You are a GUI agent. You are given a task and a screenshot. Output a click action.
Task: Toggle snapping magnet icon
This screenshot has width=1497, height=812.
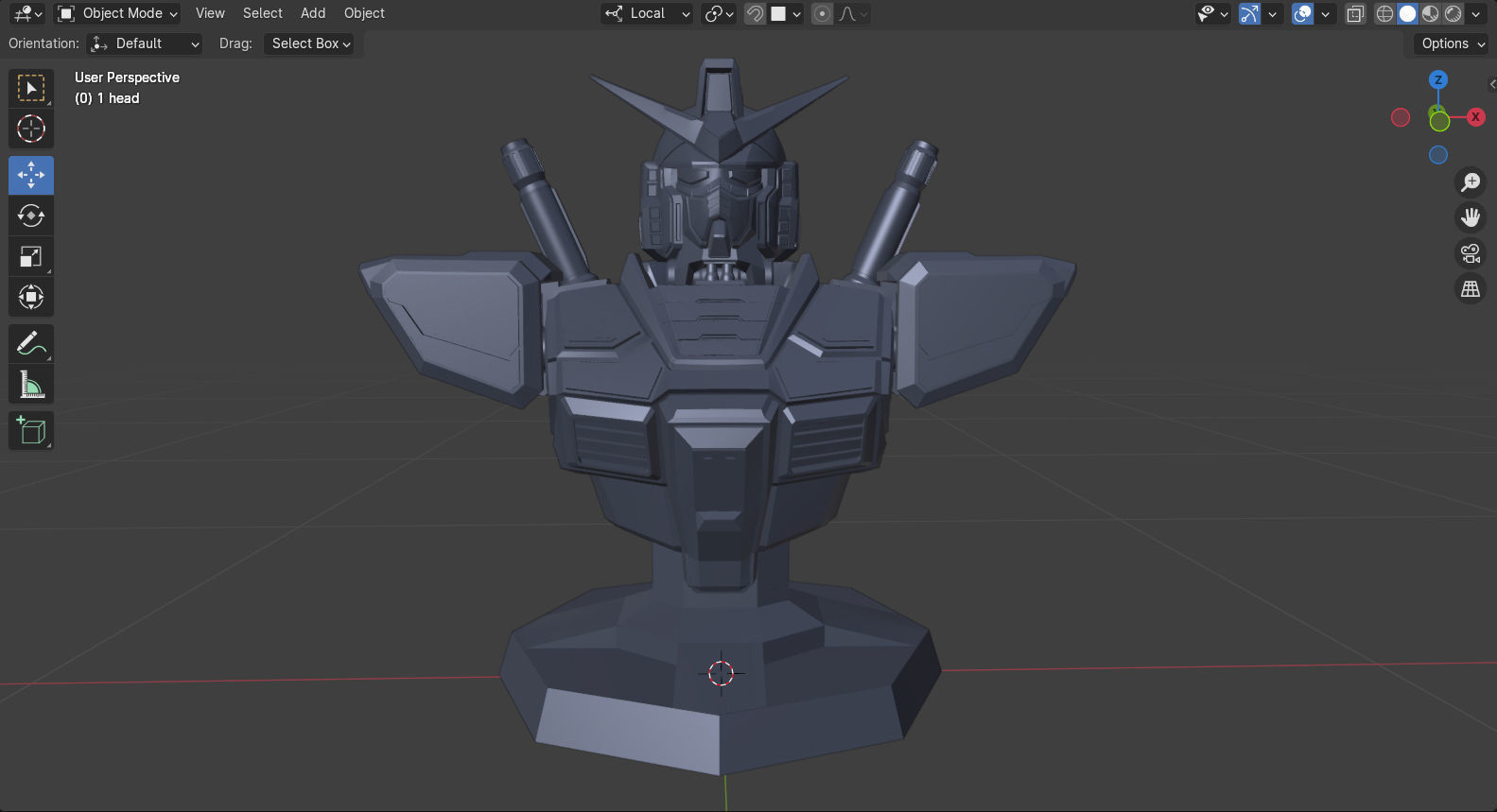[x=755, y=13]
